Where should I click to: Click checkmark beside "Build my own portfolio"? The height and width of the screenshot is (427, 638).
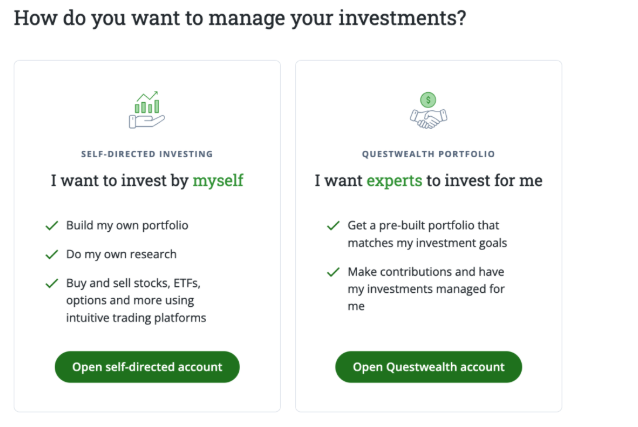tap(51, 225)
